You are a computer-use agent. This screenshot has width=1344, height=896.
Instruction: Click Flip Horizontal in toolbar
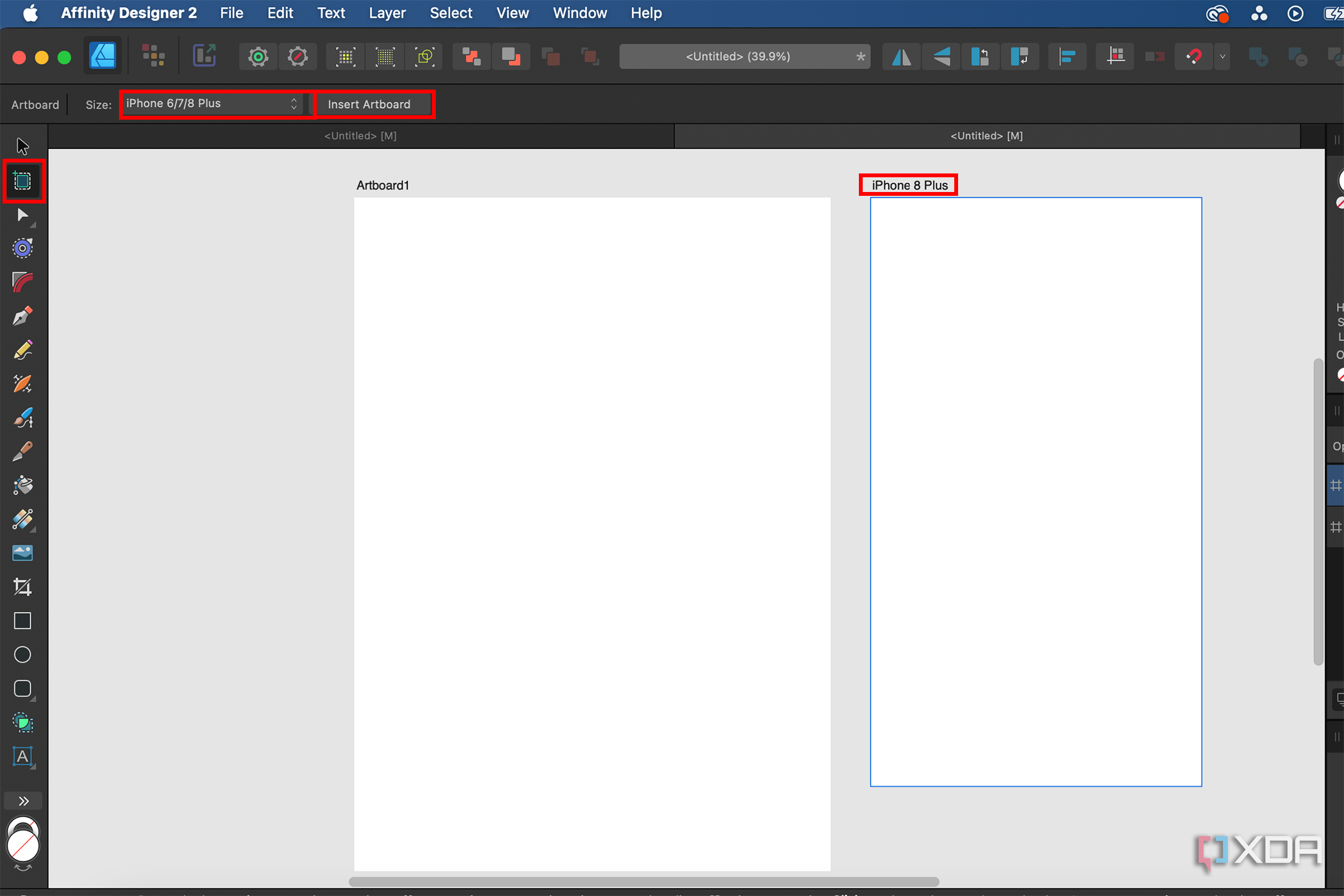[x=901, y=56]
